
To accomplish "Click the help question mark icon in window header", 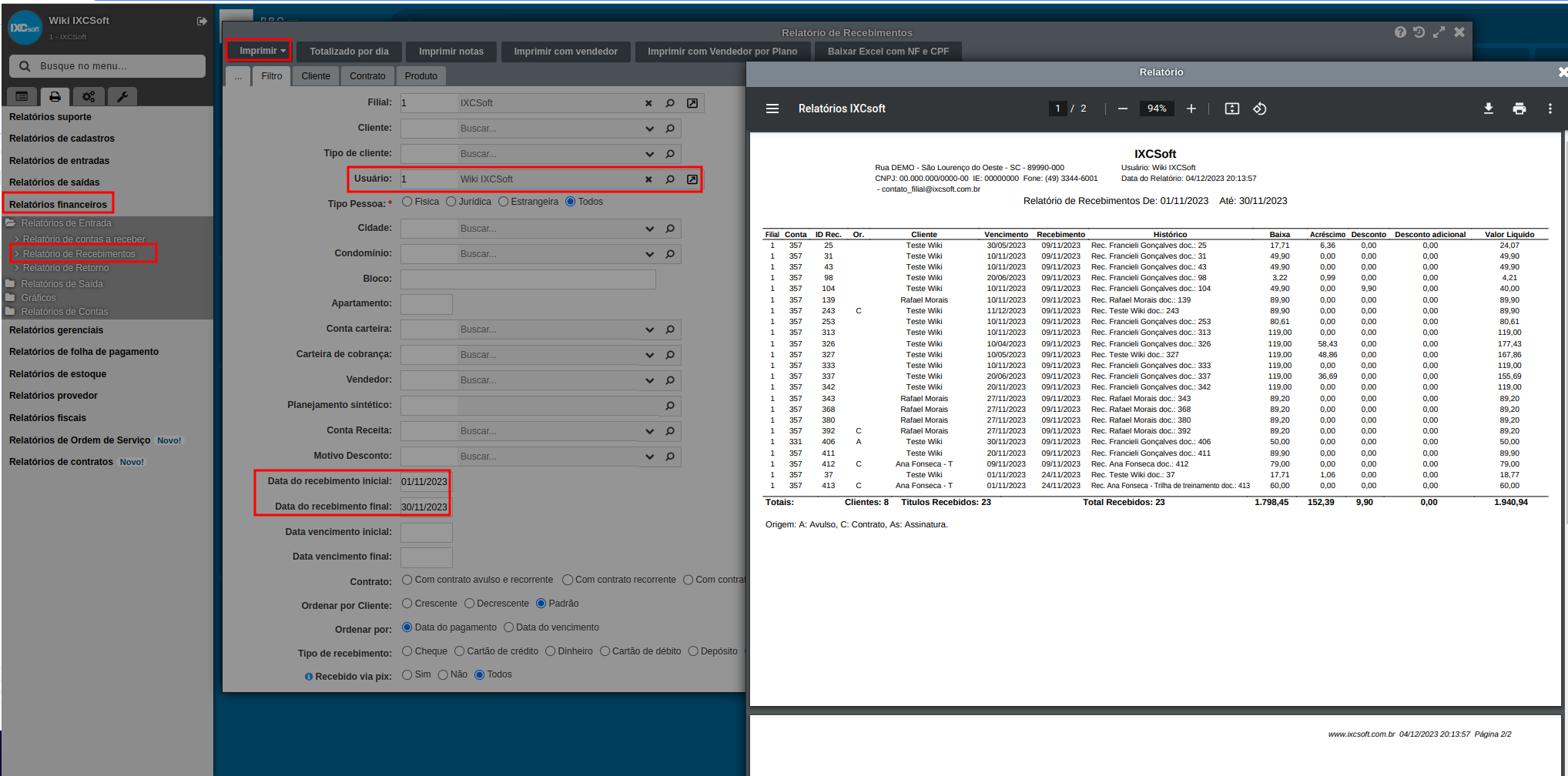I will point(1400,32).
